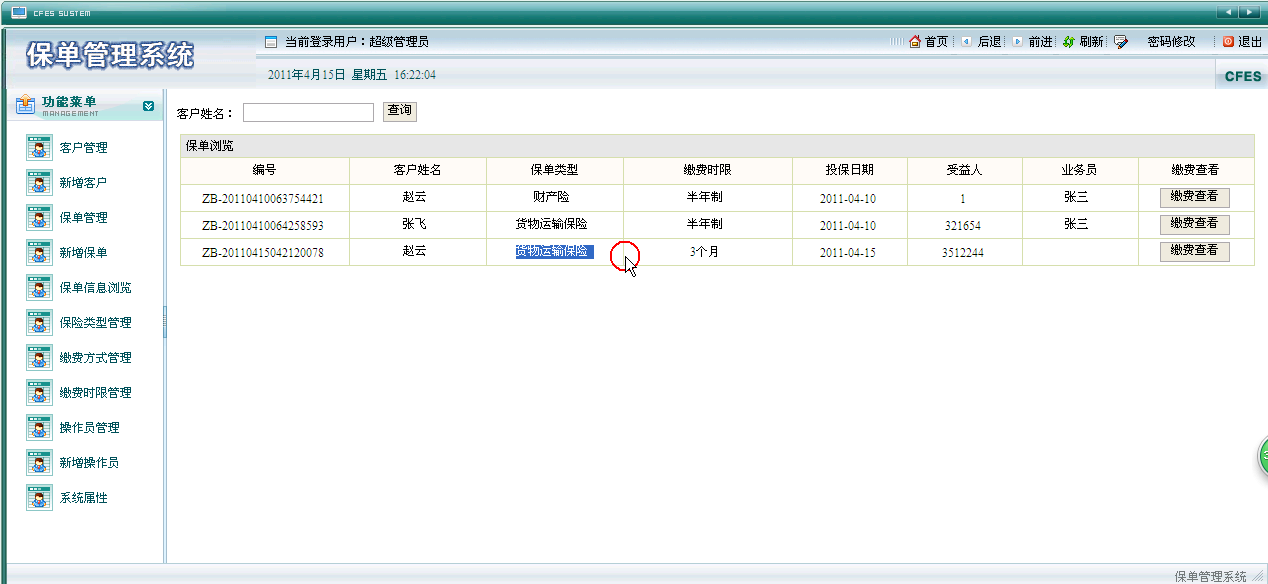Click the highlighted 货物运输保险 cell
Screen dimensions: 1268x584
point(554,252)
